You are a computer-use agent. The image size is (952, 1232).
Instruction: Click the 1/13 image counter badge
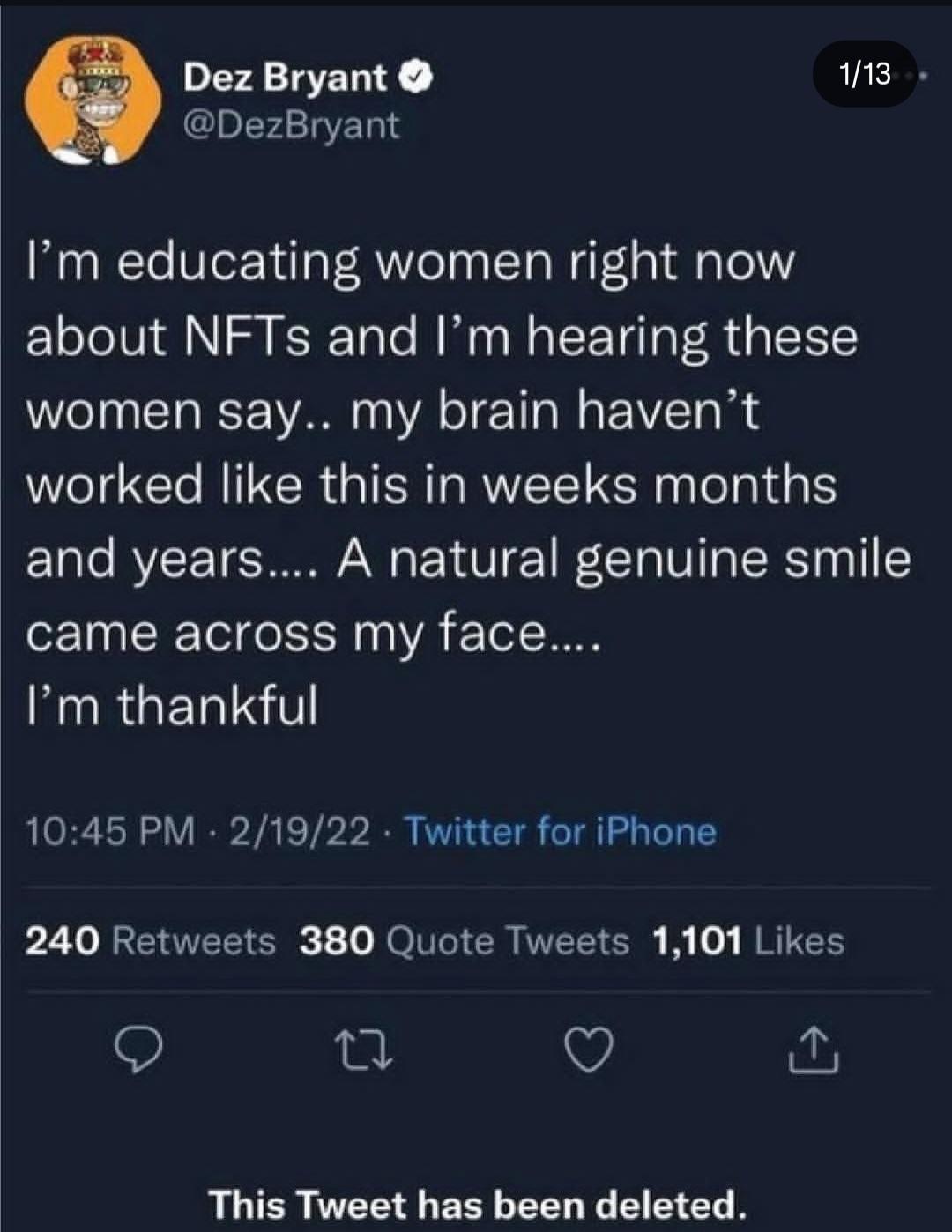864,74
